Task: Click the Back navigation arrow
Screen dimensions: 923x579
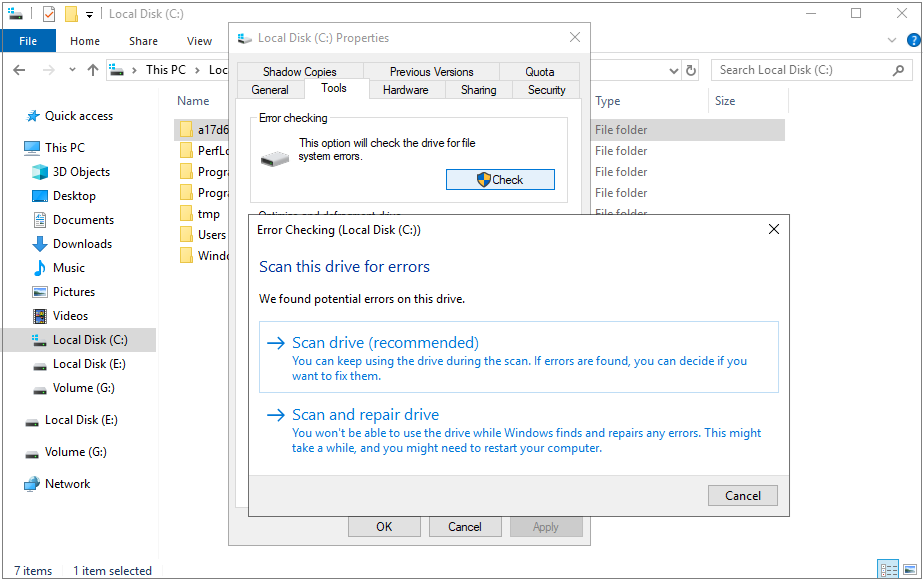Action: (x=19, y=70)
